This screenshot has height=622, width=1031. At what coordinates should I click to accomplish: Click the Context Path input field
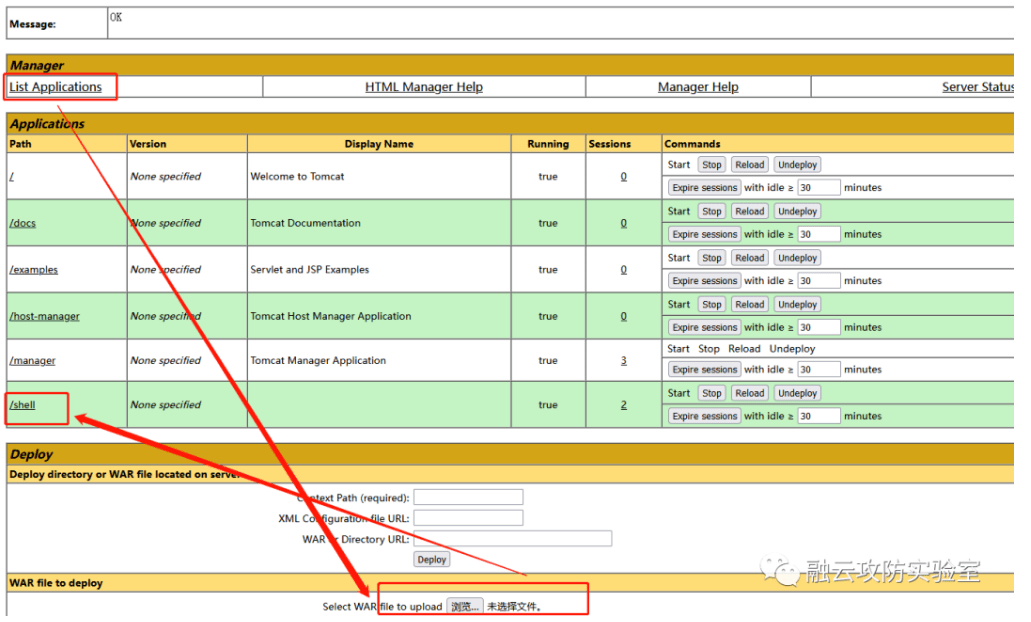(468, 497)
